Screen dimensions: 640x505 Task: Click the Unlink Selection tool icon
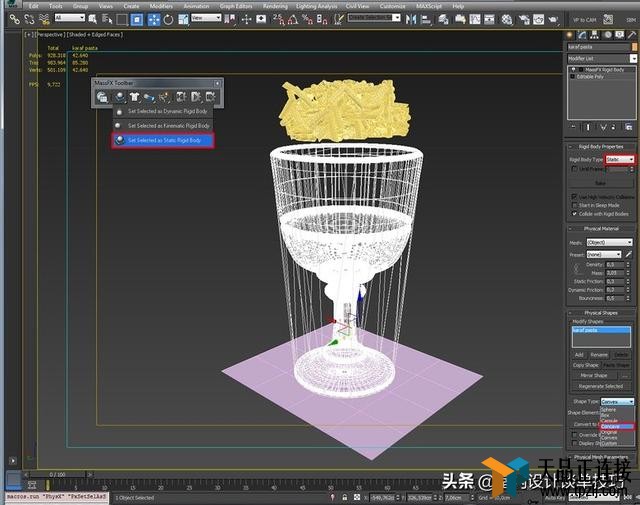(x=29, y=19)
